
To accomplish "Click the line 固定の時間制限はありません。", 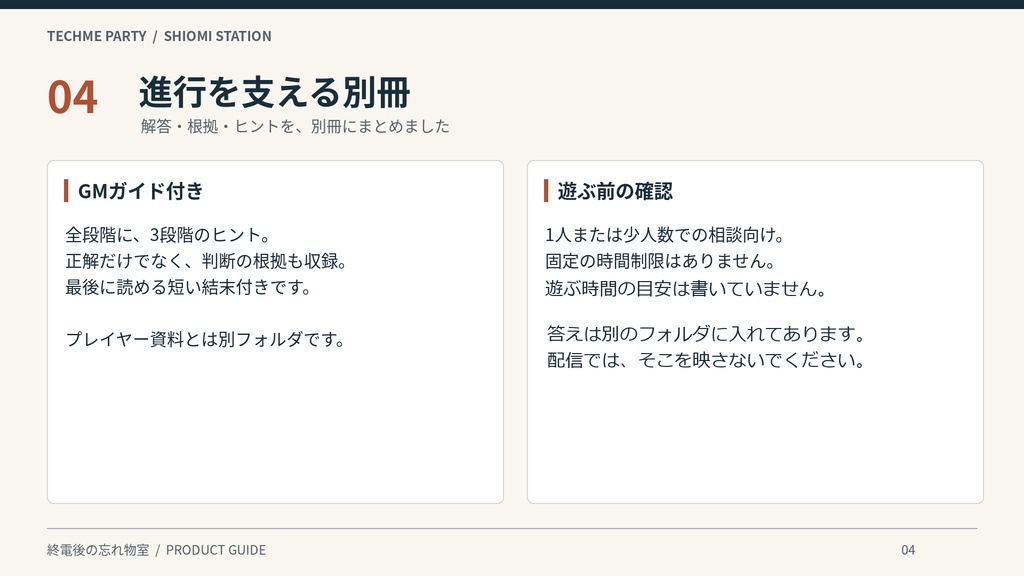I will 660,261.
